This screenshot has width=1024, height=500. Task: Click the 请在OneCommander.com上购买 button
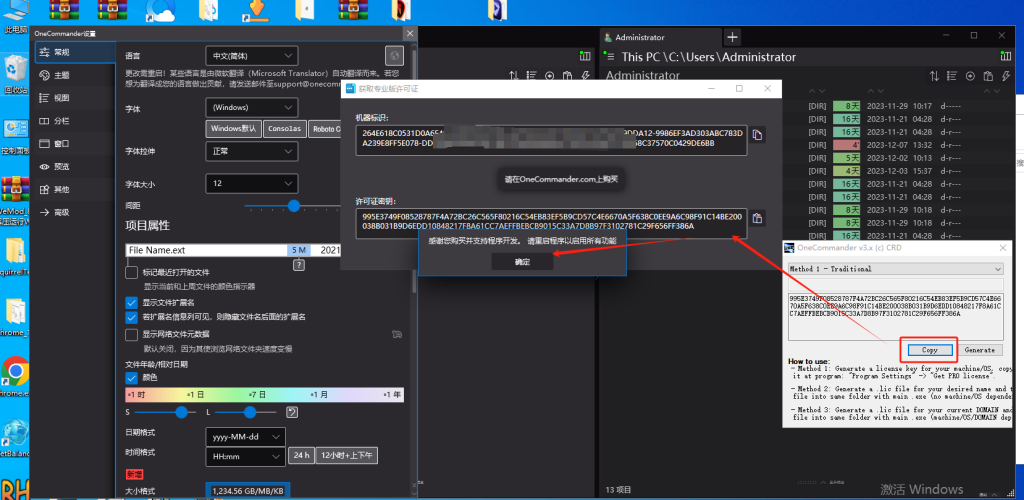(x=561, y=178)
